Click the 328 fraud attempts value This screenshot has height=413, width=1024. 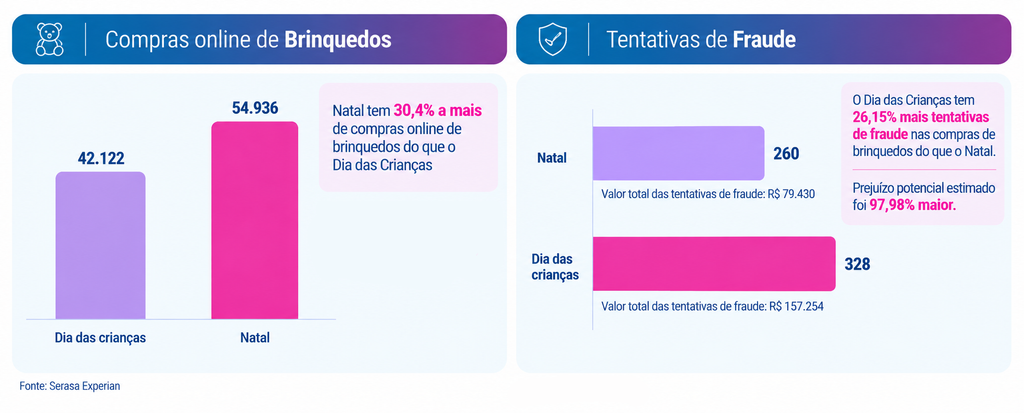857,264
